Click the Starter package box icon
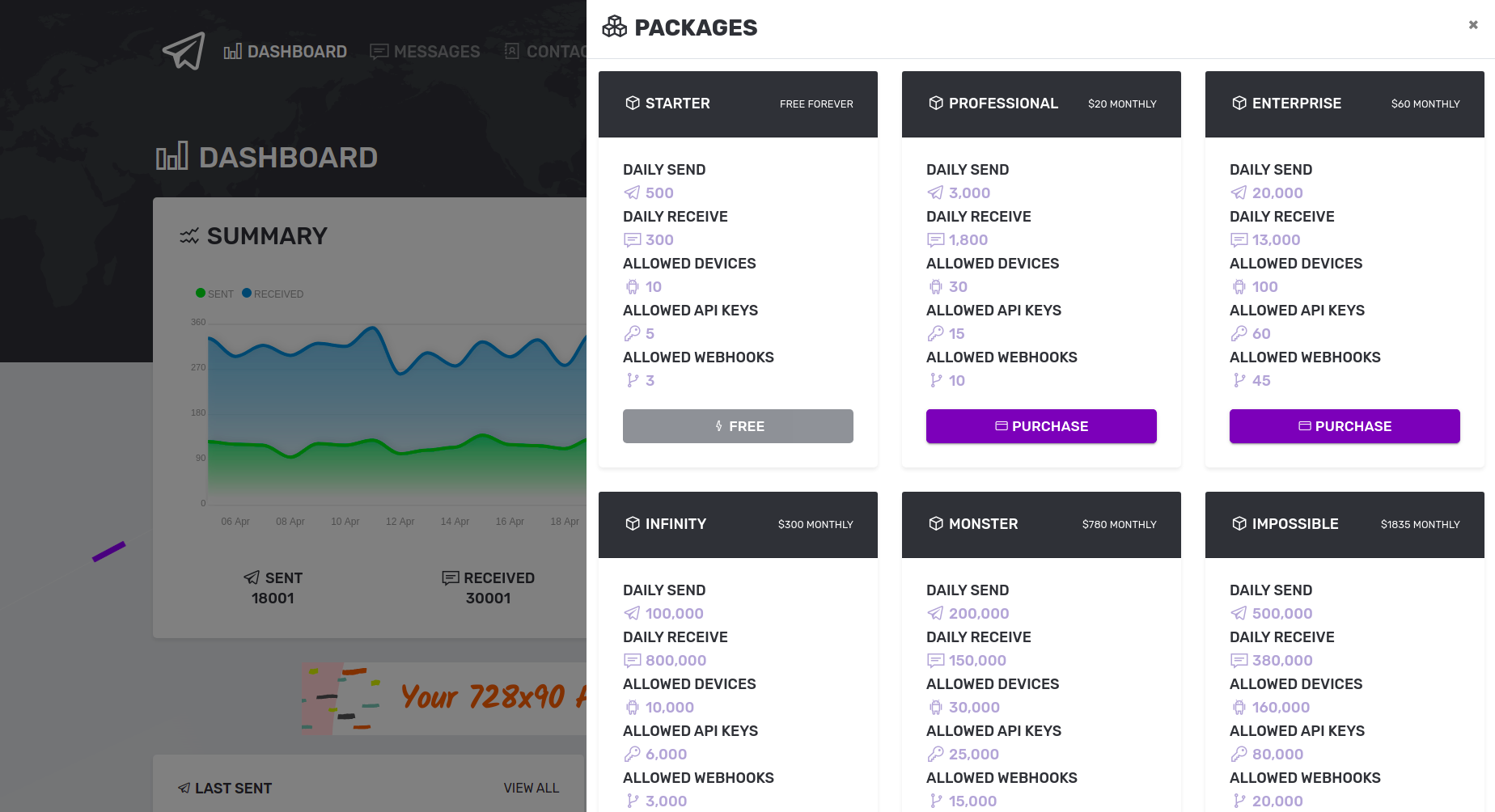The width and height of the screenshot is (1495, 812). pyautogui.click(x=633, y=104)
